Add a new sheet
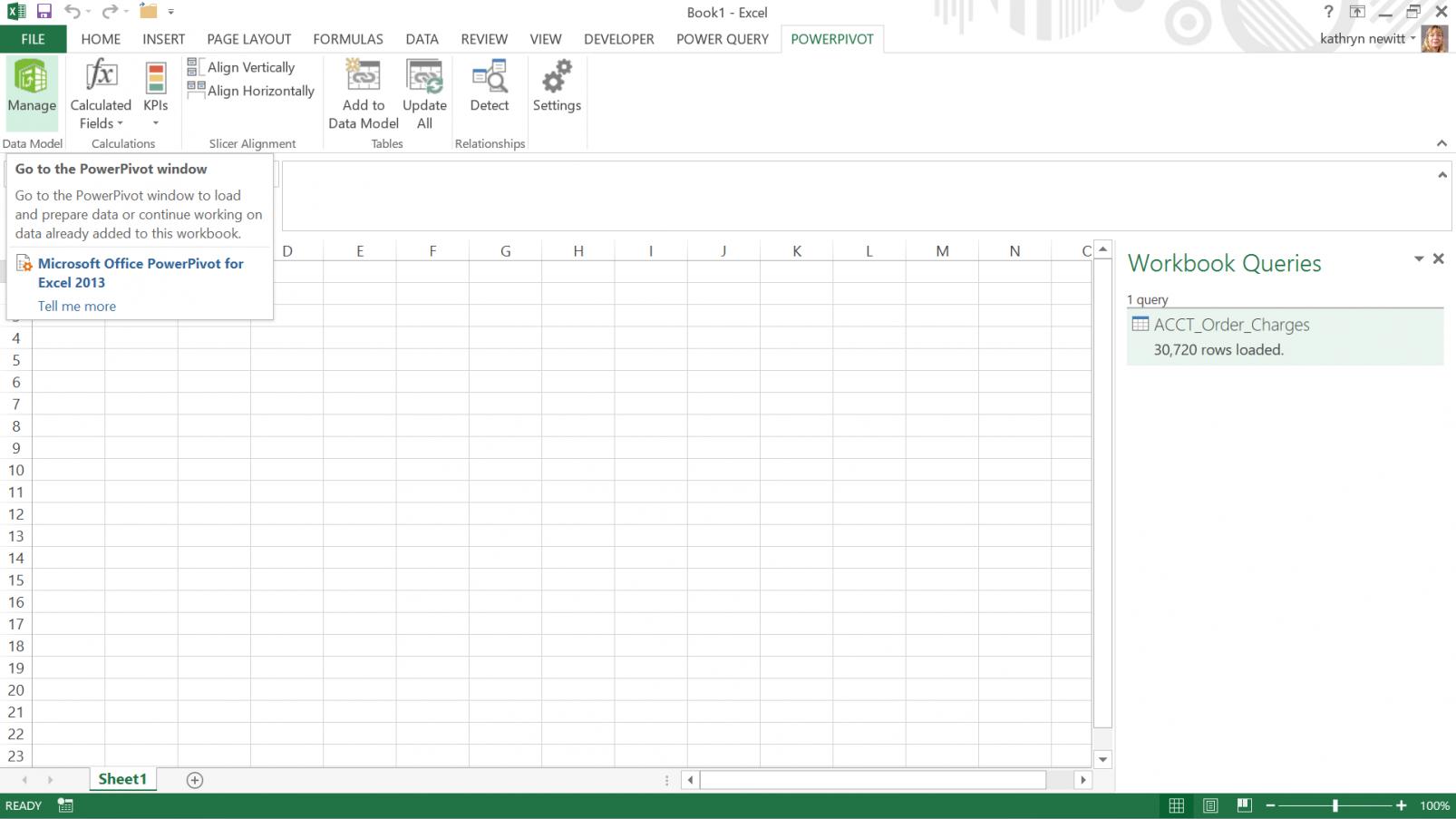 [x=194, y=780]
